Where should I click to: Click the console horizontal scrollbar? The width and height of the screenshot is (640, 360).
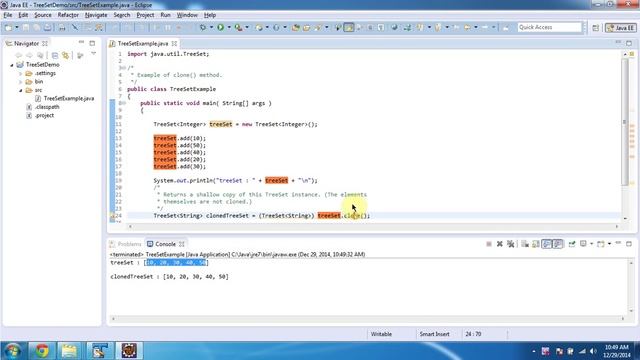[x=367, y=319]
